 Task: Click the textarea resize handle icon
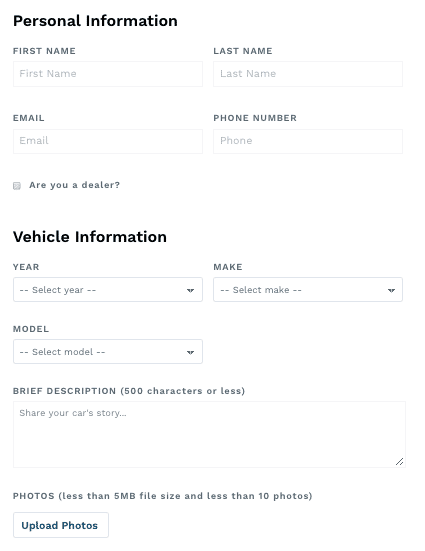(399, 461)
